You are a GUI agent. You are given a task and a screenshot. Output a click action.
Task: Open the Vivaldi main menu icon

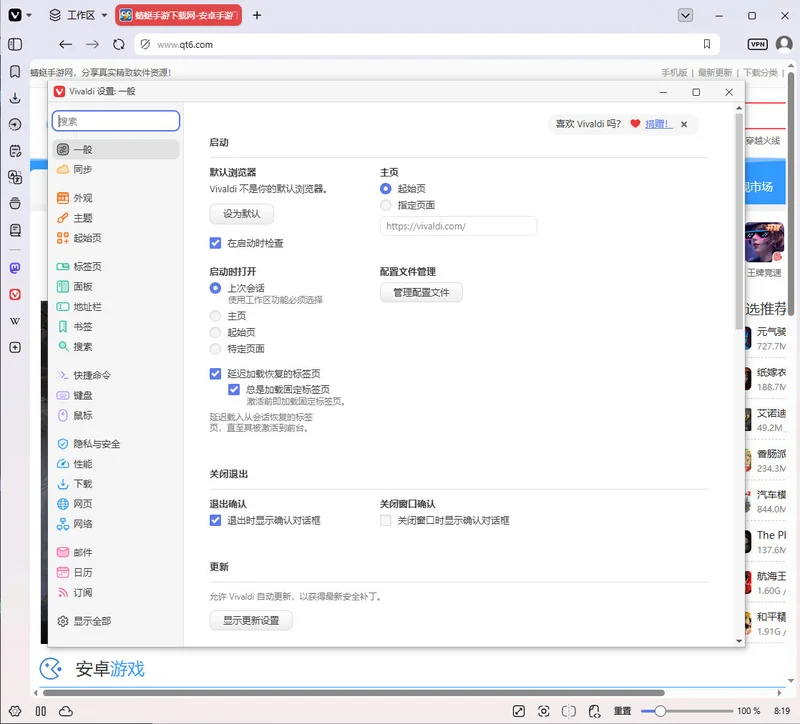(15, 15)
